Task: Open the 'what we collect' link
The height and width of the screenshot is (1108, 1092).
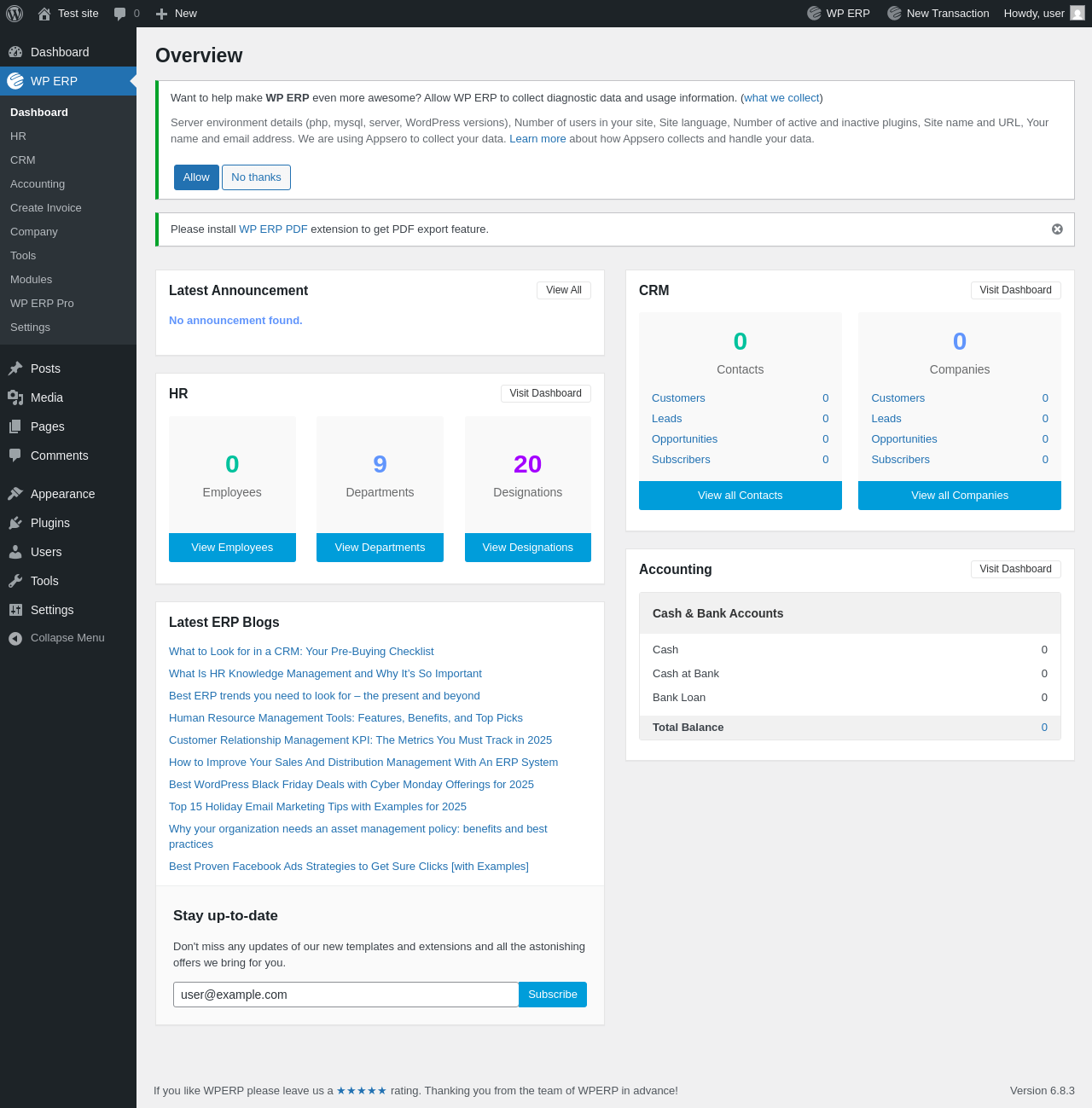Action: pos(781,98)
